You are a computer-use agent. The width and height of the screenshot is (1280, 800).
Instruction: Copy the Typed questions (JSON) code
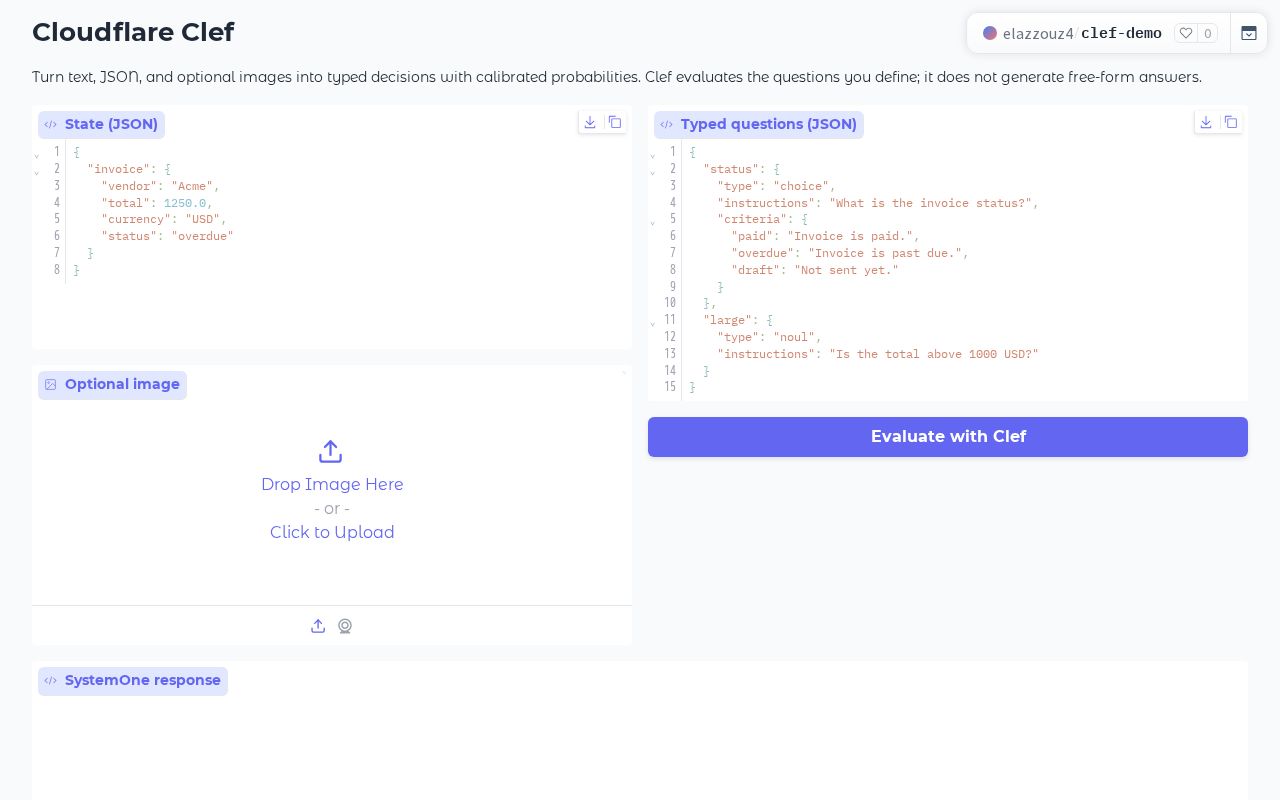click(x=1231, y=122)
